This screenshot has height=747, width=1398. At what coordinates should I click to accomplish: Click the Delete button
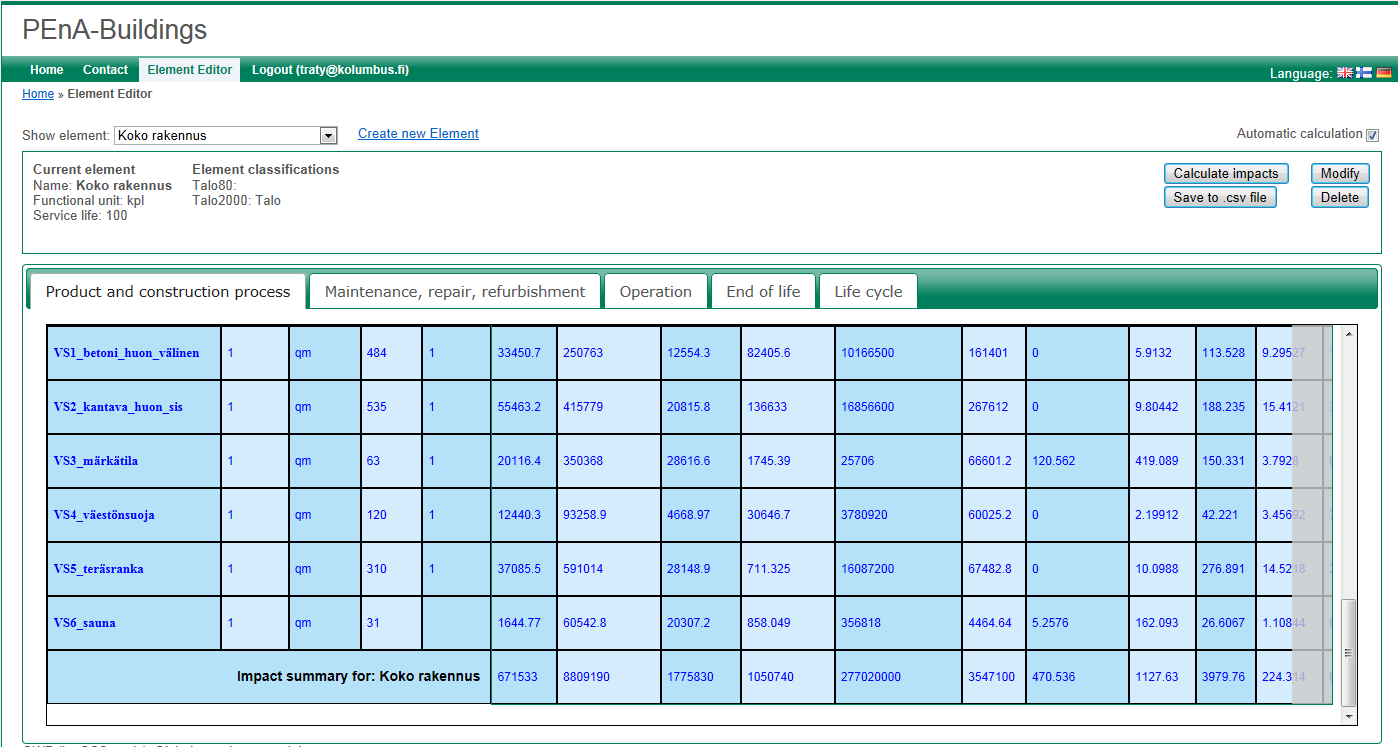click(x=1340, y=198)
